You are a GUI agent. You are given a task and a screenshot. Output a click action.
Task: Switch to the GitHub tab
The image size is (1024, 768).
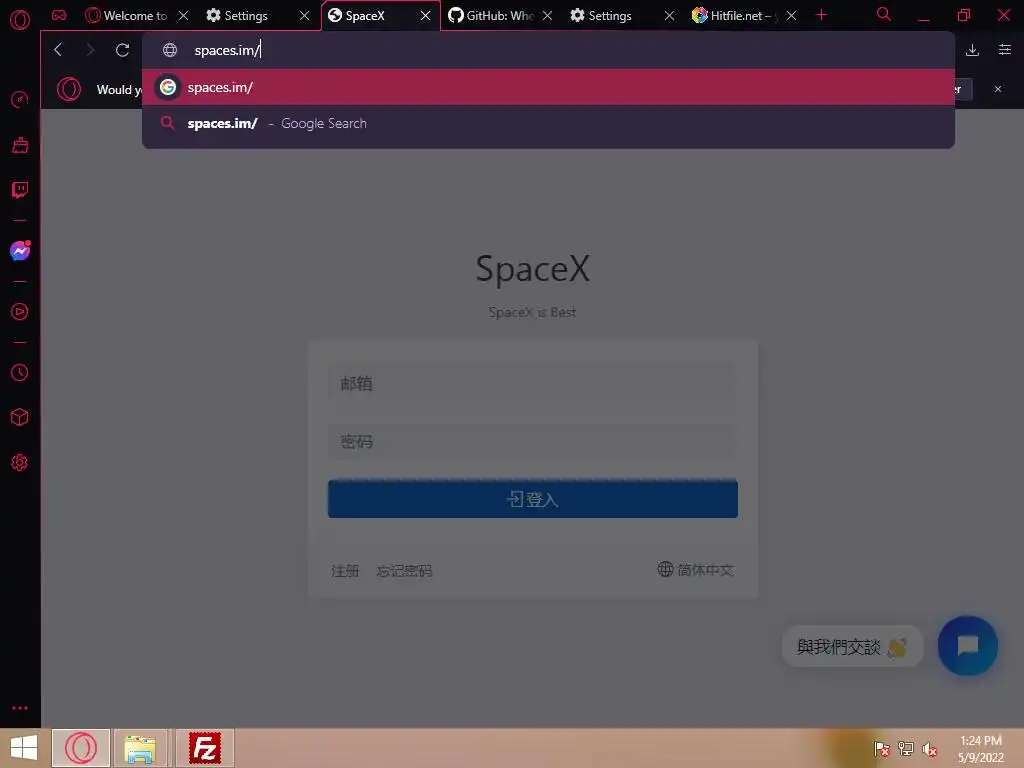coord(492,16)
